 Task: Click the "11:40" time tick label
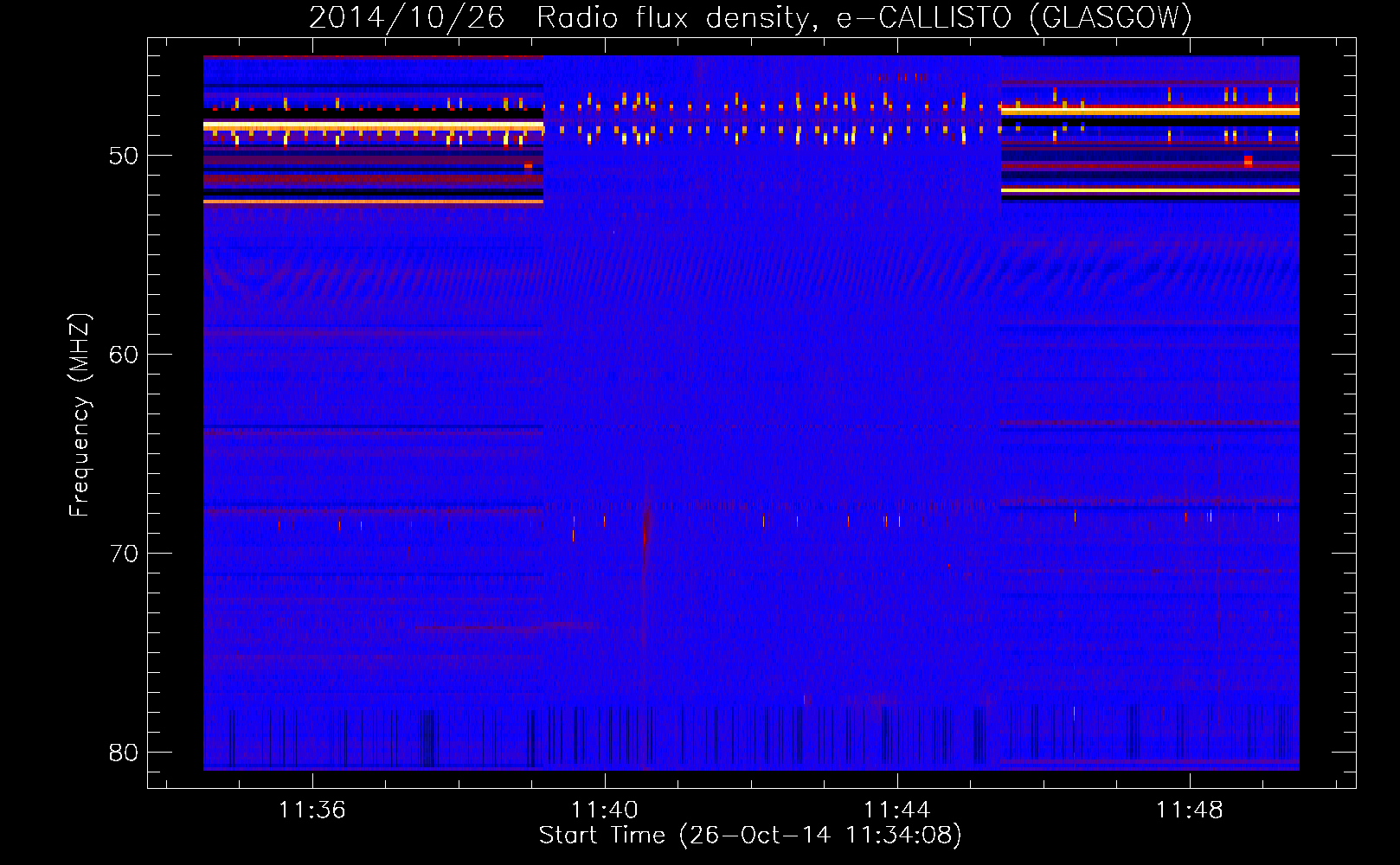click(605, 810)
